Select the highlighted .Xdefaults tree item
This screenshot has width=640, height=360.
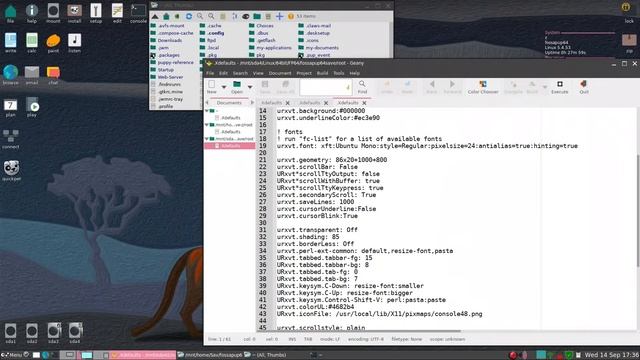[230, 146]
